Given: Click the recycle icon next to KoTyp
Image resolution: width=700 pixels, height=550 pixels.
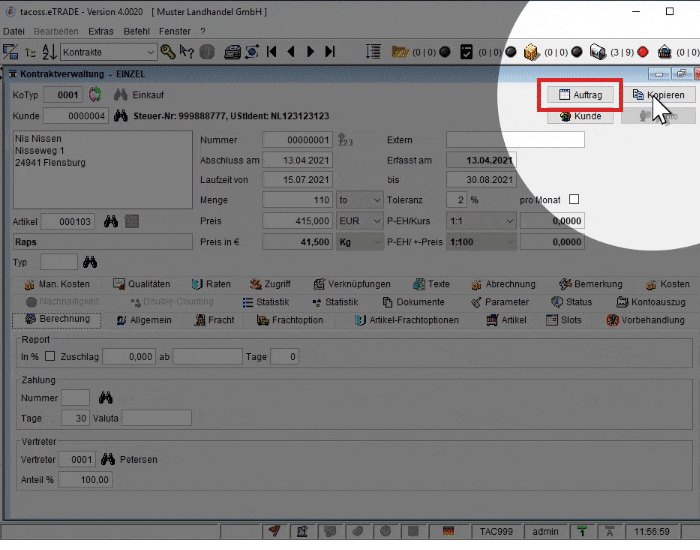Looking at the screenshot, I should pyautogui.click(x=95, y=94).
